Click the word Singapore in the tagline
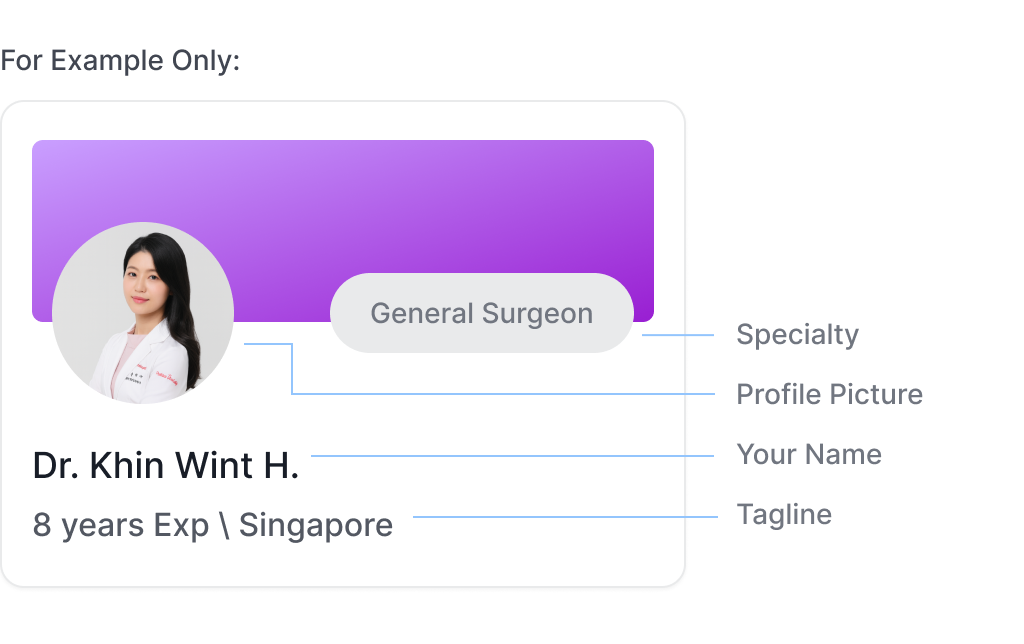This screenshot has width=1024, height=644. (x=316, y=525)
